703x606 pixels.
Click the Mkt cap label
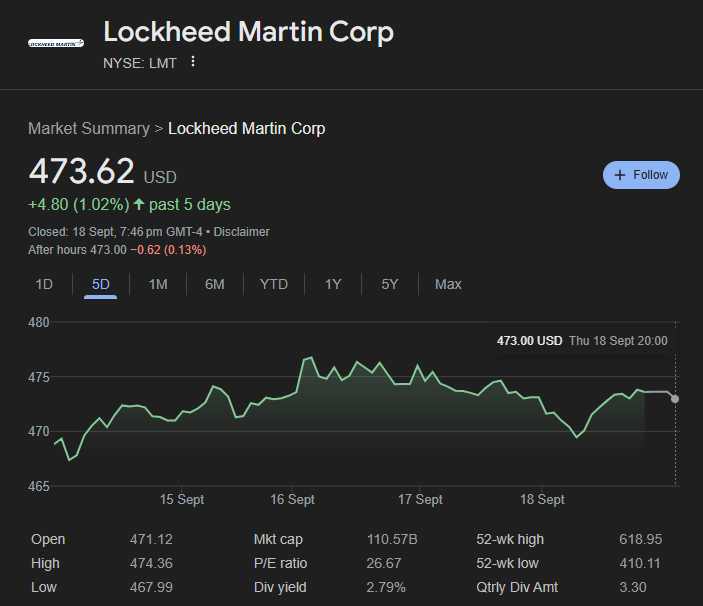click(278, 539)
